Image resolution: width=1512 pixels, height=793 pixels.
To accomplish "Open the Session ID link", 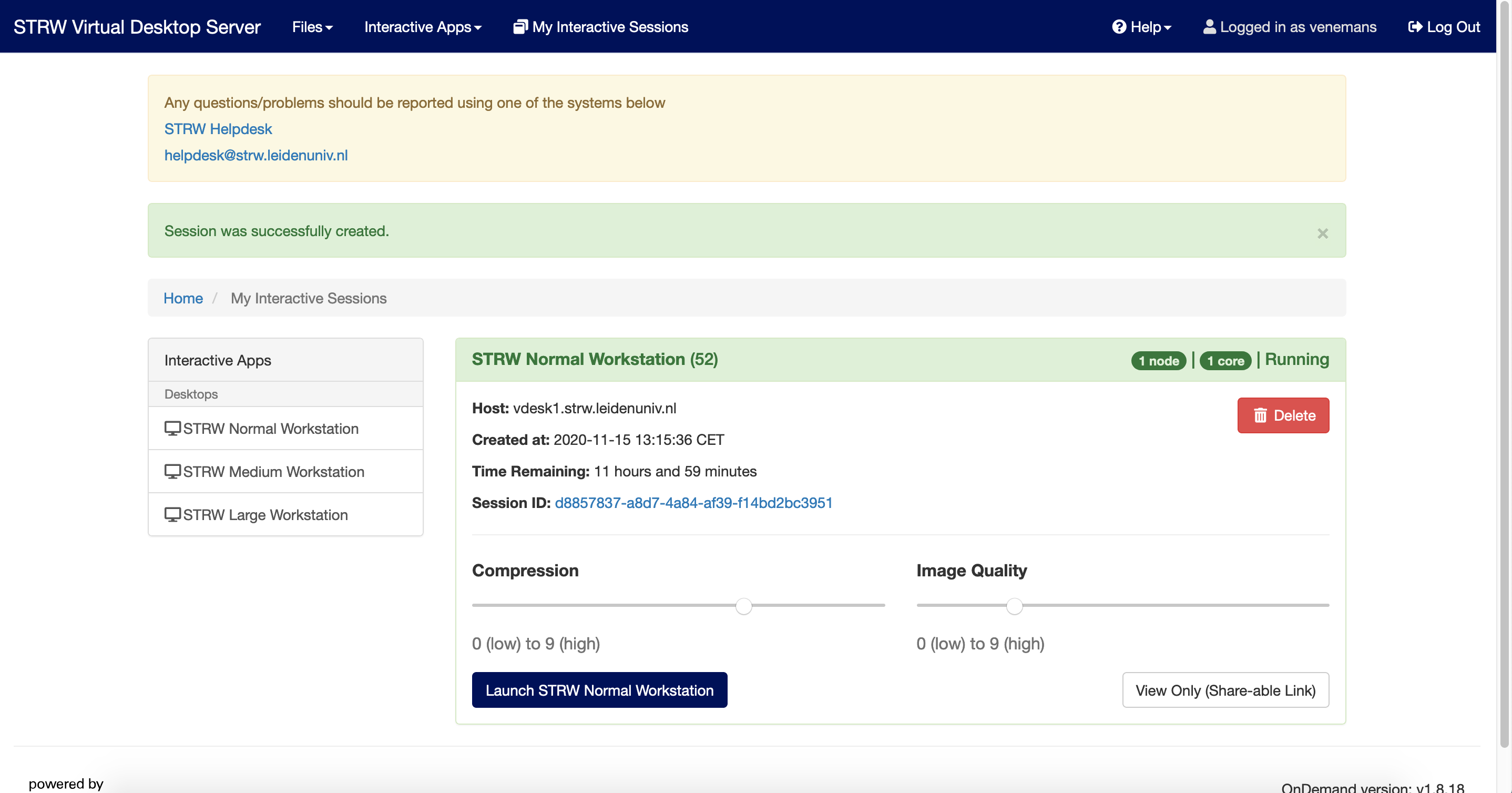I will pyautogui.click(x=693, y=502).
